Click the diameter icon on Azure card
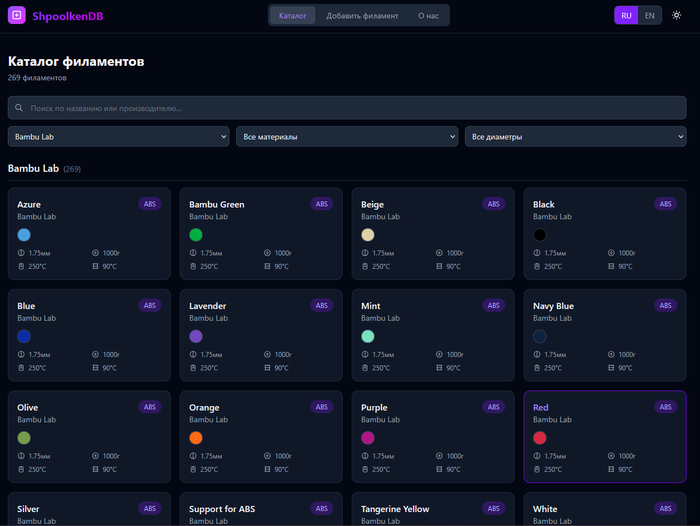700x526 pixels. click(21, 253)
